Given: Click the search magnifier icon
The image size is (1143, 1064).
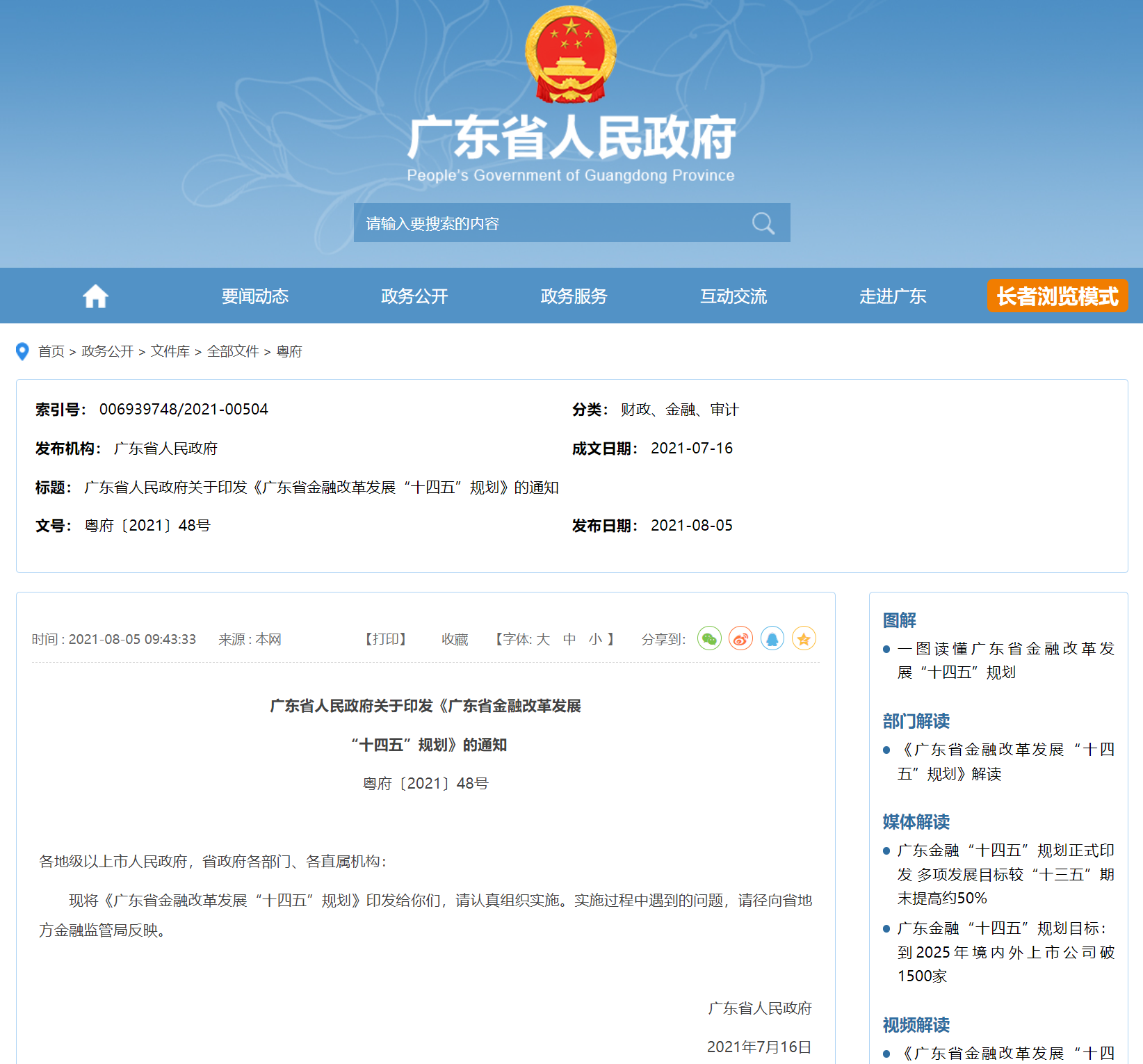Looking at the screenshot, I should 763,223.
